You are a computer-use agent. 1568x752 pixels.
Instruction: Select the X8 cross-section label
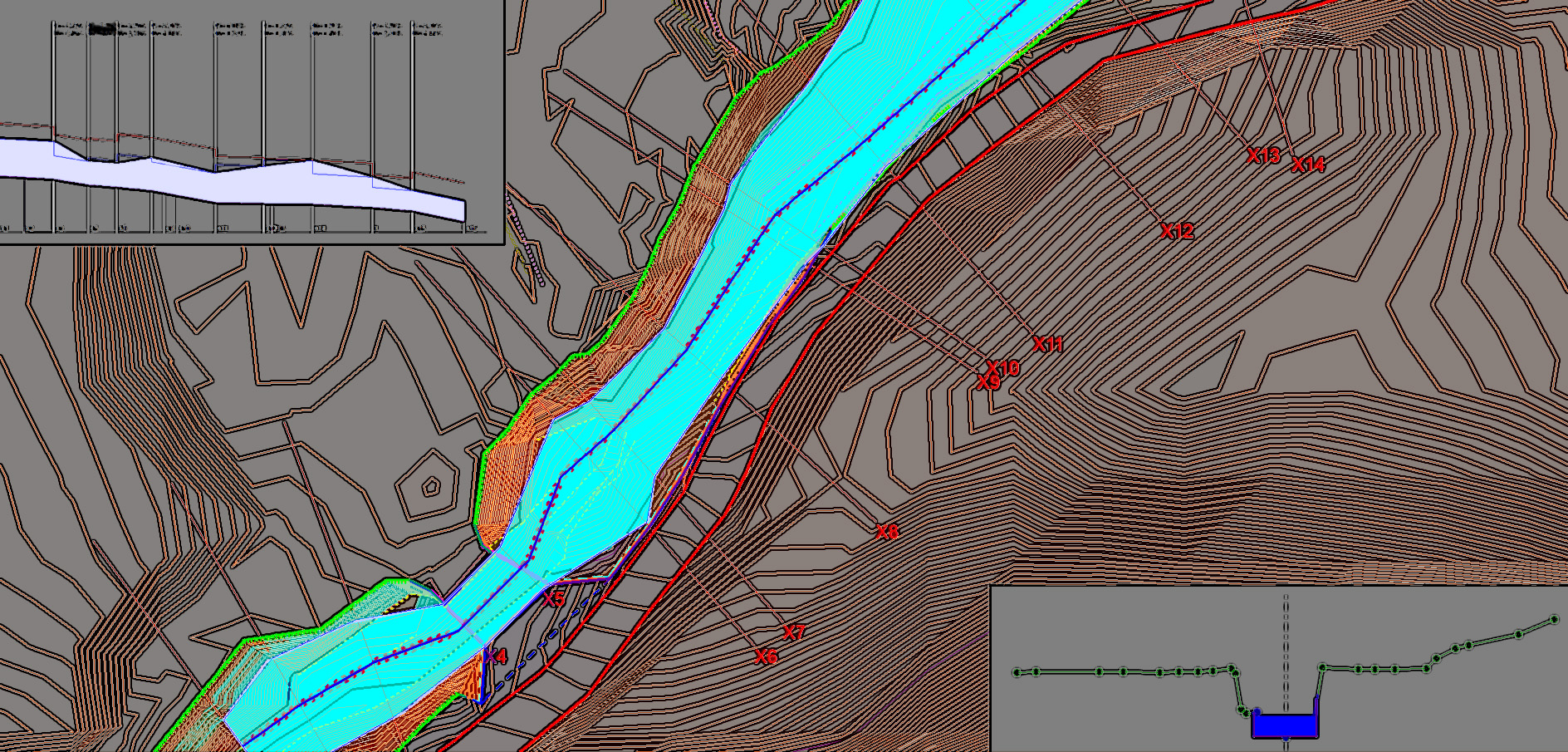(x=888, y=532)
